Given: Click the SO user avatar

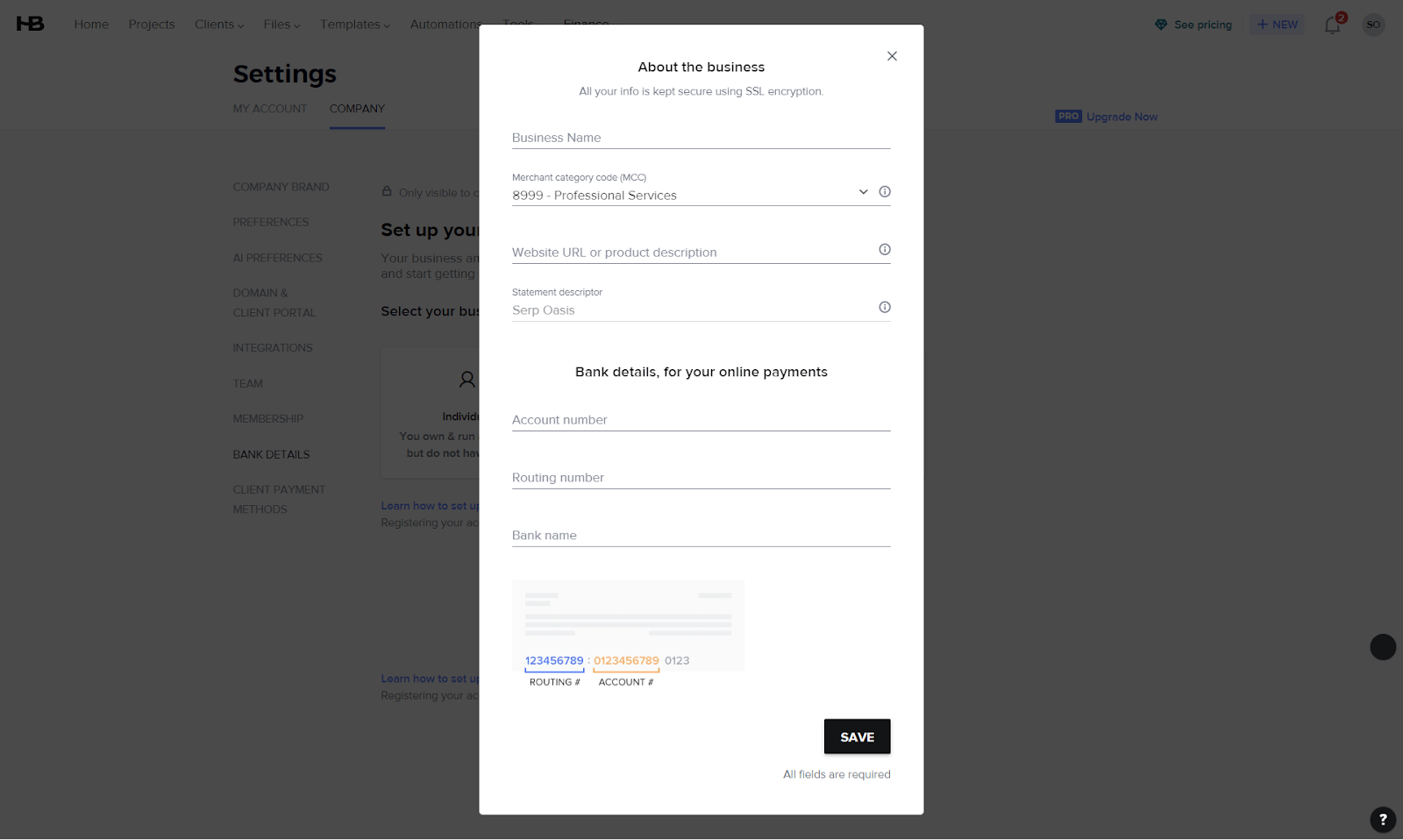Looking at the screenshot, I should (1373, 25).
